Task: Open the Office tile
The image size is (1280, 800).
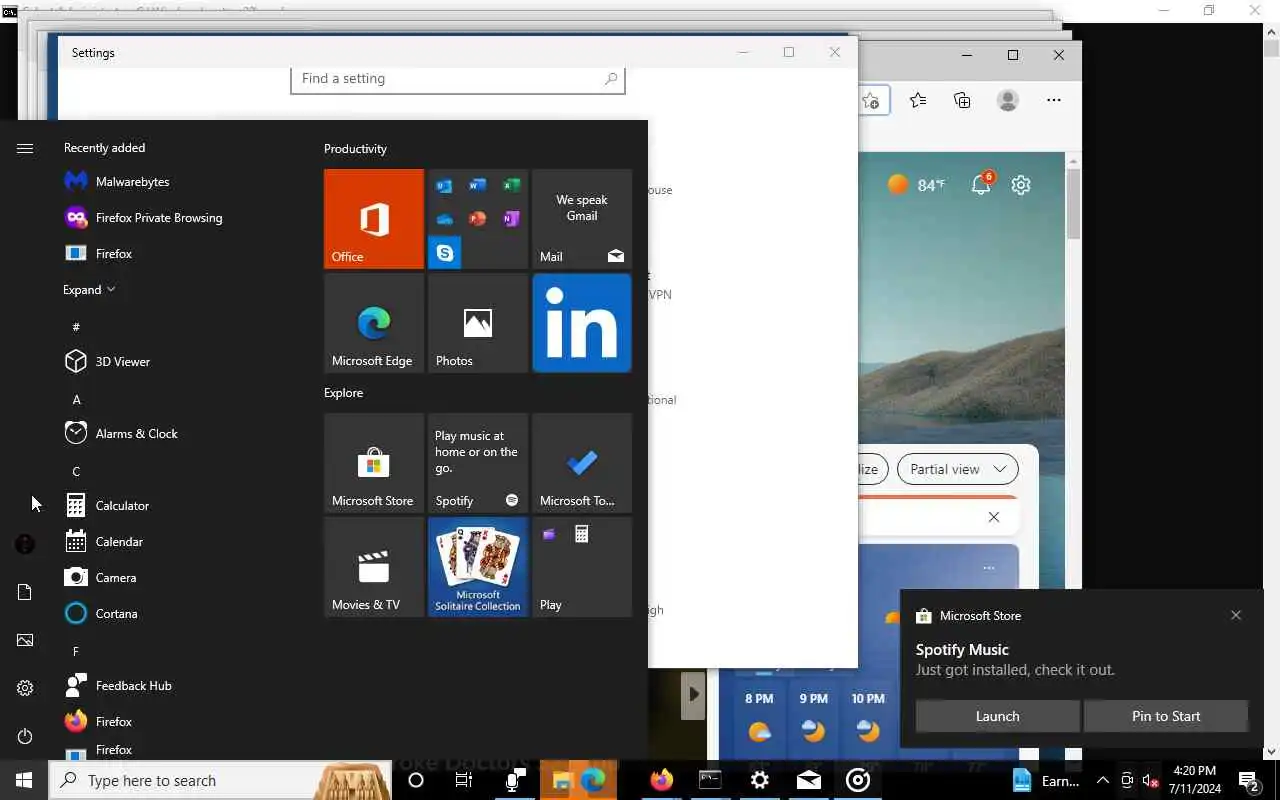Action: [x=374, y=219]
